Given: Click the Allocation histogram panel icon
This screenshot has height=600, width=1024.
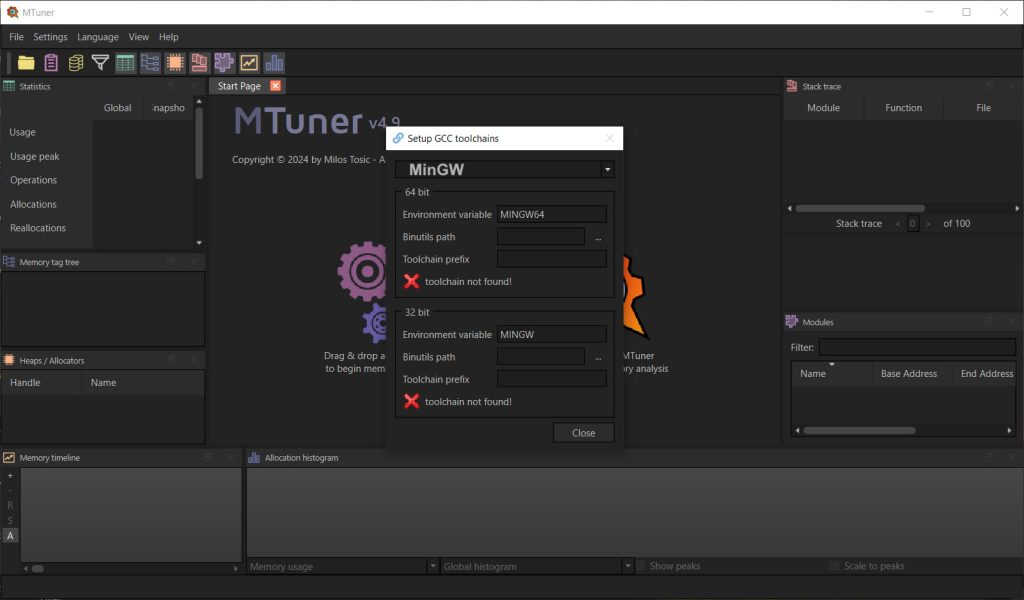Looking at the screenshot, I should [254, 458].
